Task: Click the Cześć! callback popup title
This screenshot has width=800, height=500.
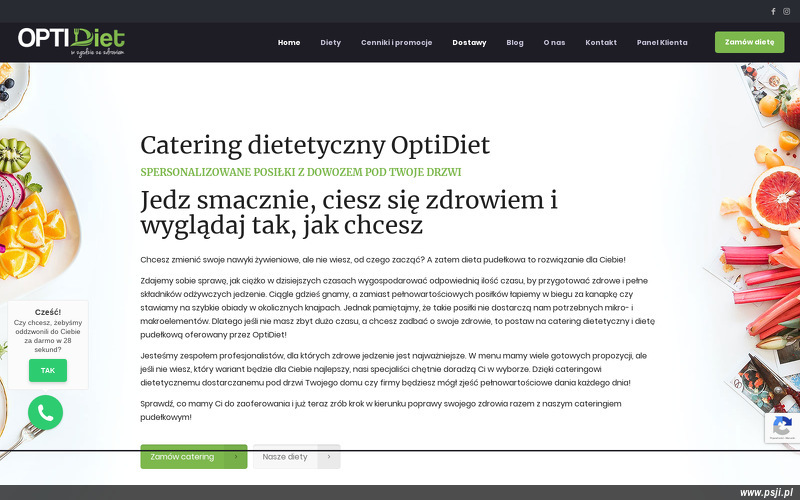Action: coord(48,312)
